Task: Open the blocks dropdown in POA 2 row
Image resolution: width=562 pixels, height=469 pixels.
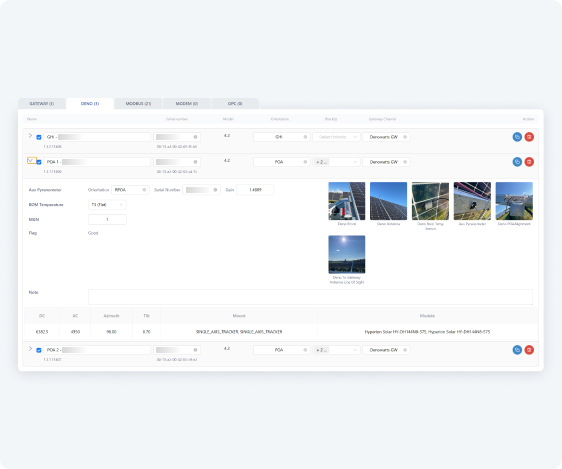Action: click(x=336, y=350)
